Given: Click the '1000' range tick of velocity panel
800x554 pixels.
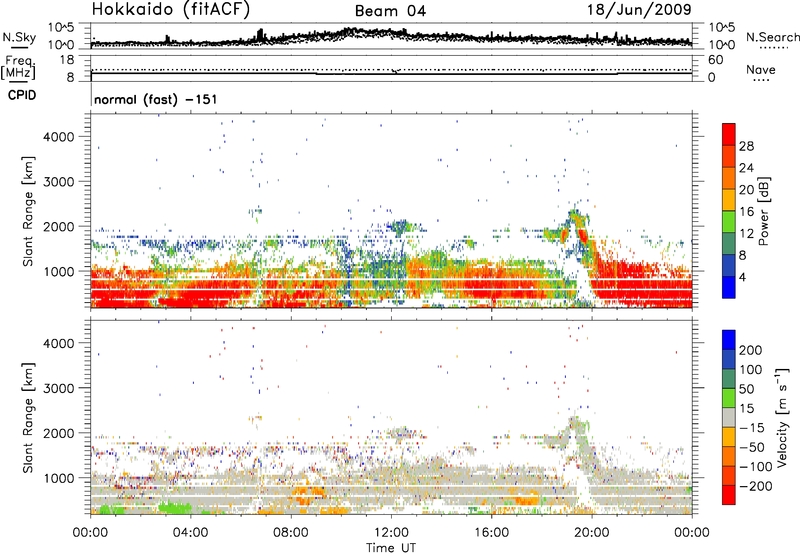Looking at the screenshot, I should pyautogui.click(x=59, y=478).
